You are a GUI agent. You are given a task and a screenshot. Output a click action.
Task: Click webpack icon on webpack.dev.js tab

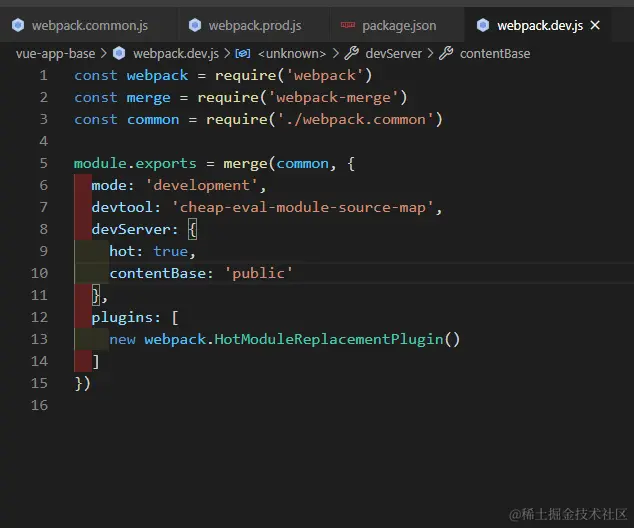point(483,25)
